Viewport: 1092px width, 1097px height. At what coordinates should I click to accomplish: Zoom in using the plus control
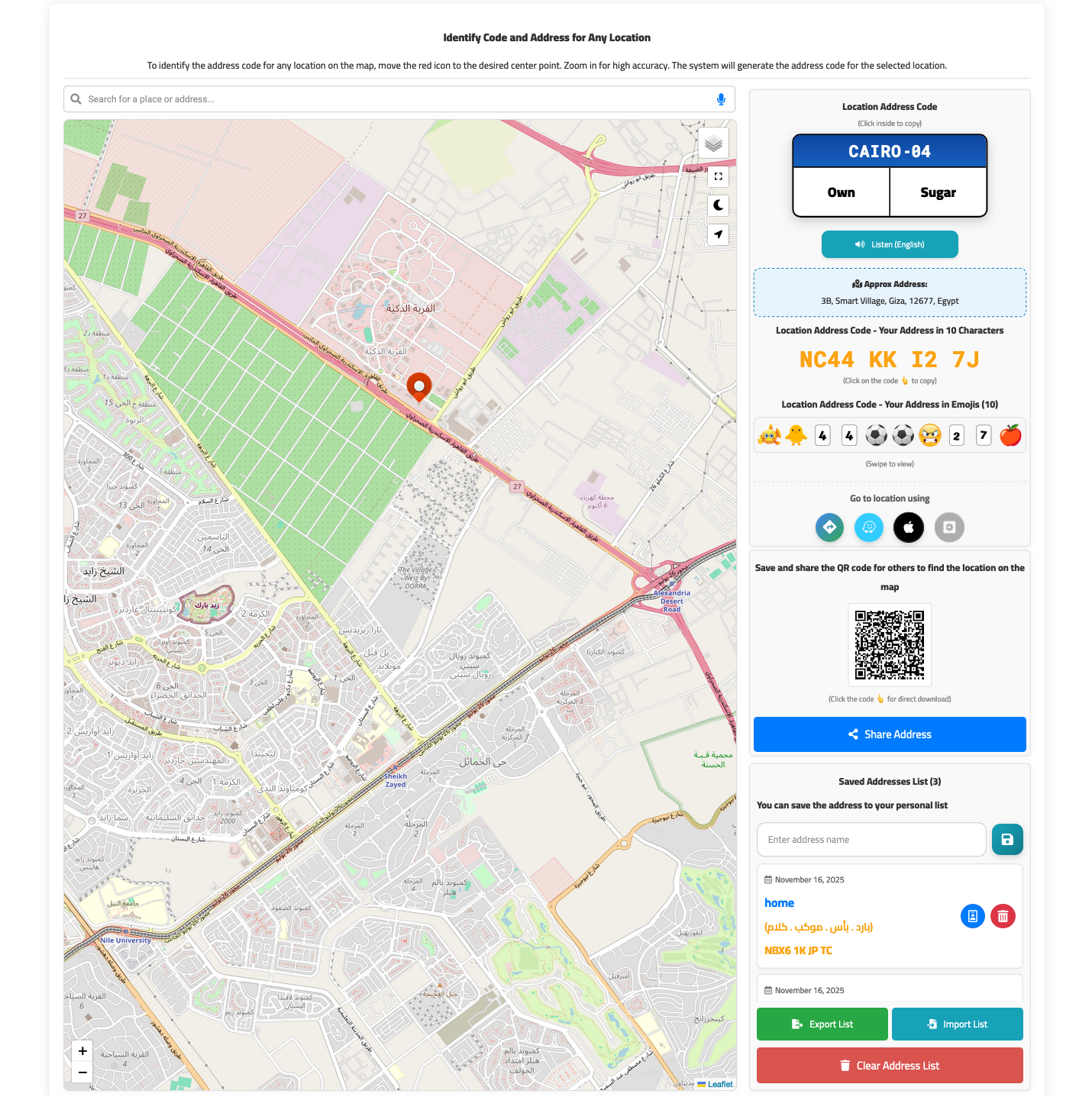(82, 1051)
